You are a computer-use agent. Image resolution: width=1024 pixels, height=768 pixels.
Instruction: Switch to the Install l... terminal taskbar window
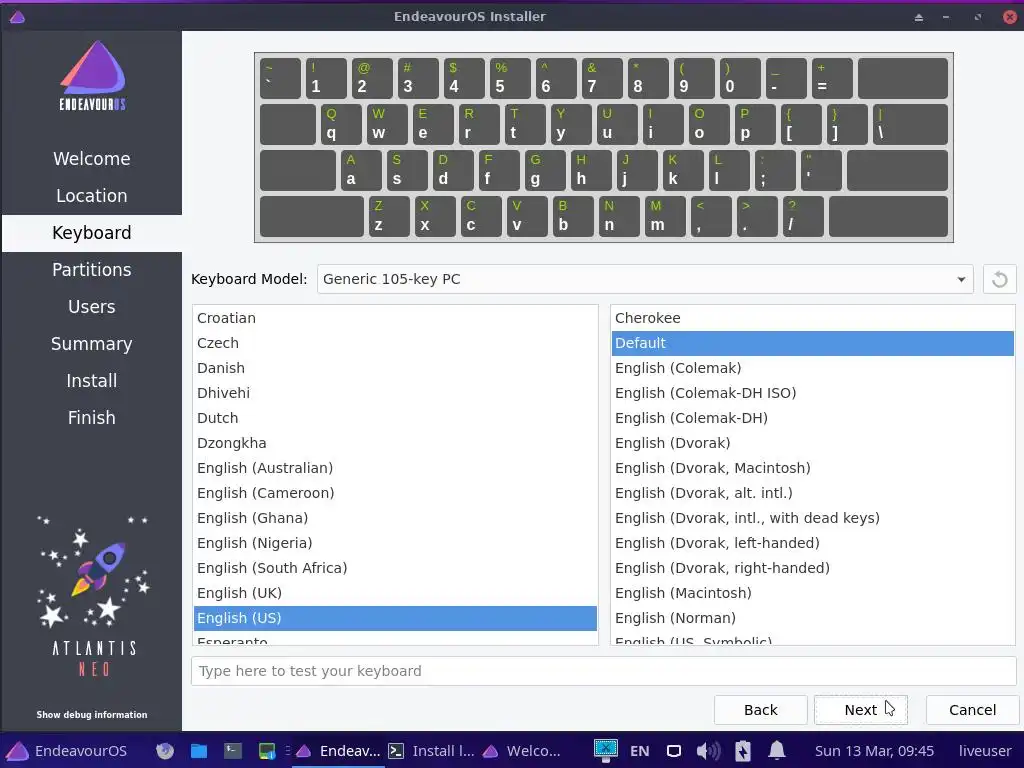tap(431, 751)
